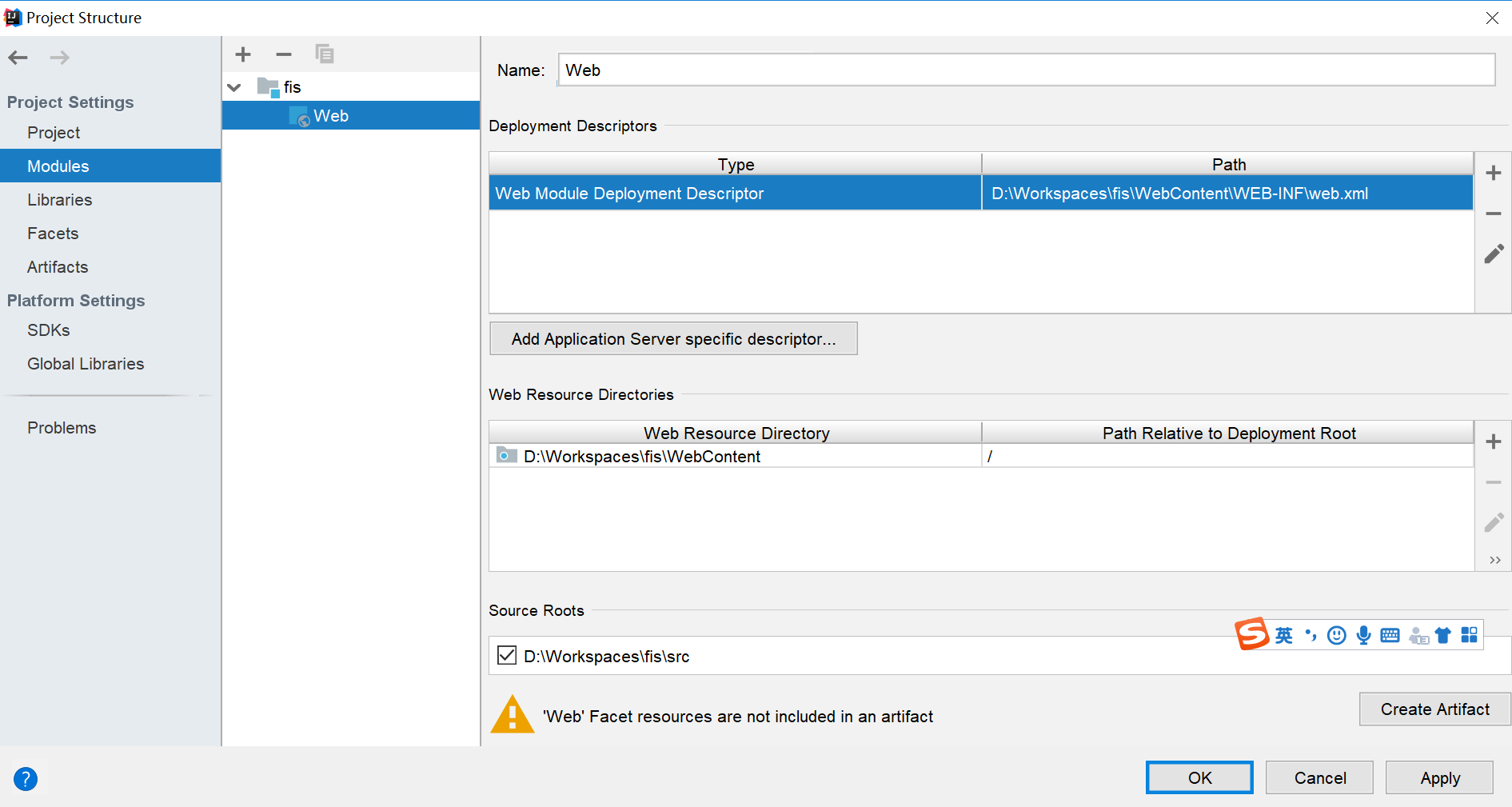Screen dimensions: 1512x807
Task: Click the Type column header
Action: click(x=735, y=164)
